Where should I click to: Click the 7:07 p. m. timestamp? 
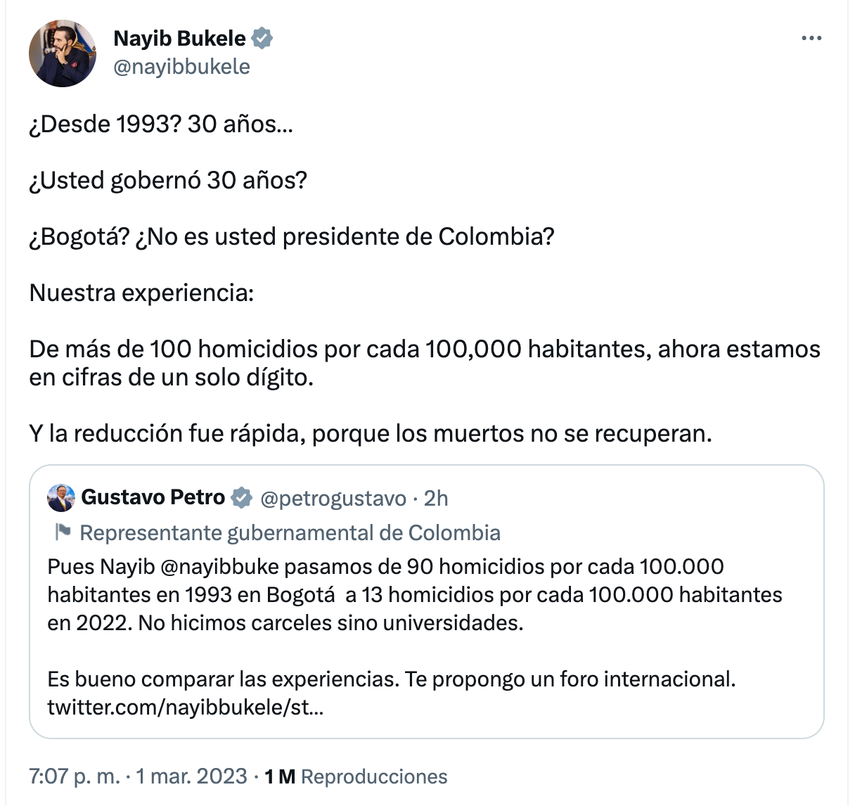pyautogui.click(x=76, y=776)
